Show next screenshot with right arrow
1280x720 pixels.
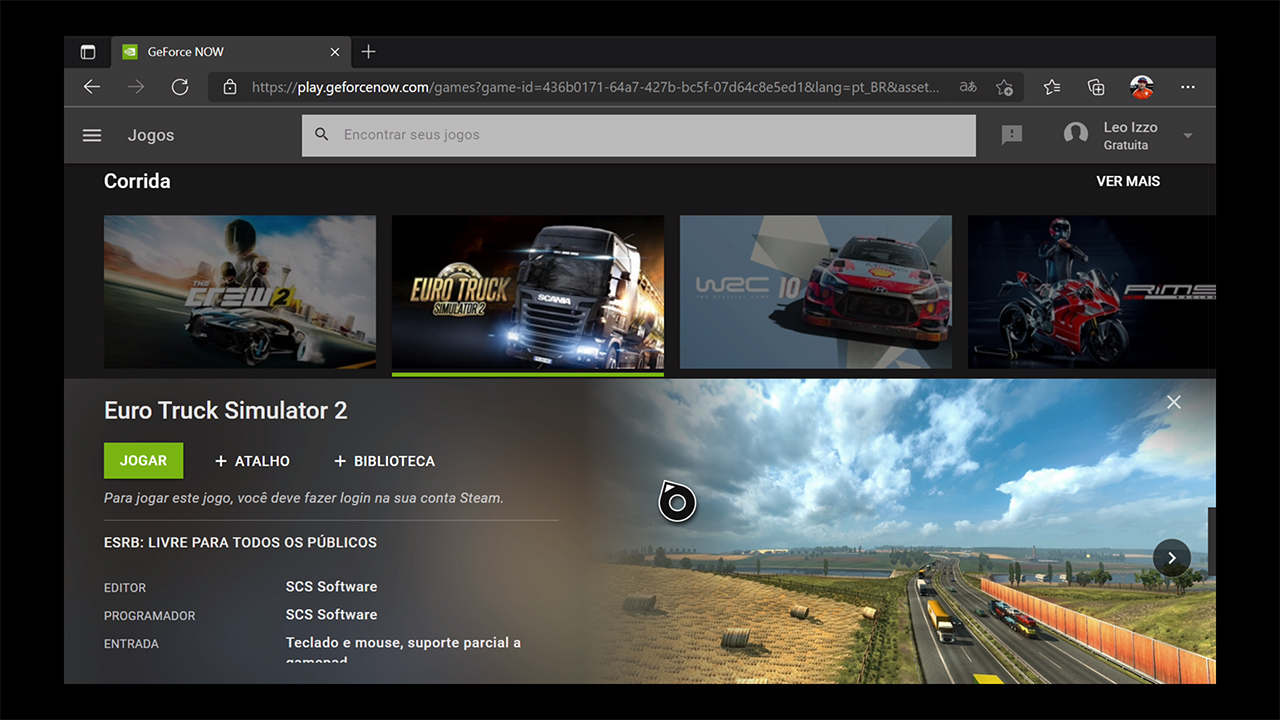click(1172, 557)
